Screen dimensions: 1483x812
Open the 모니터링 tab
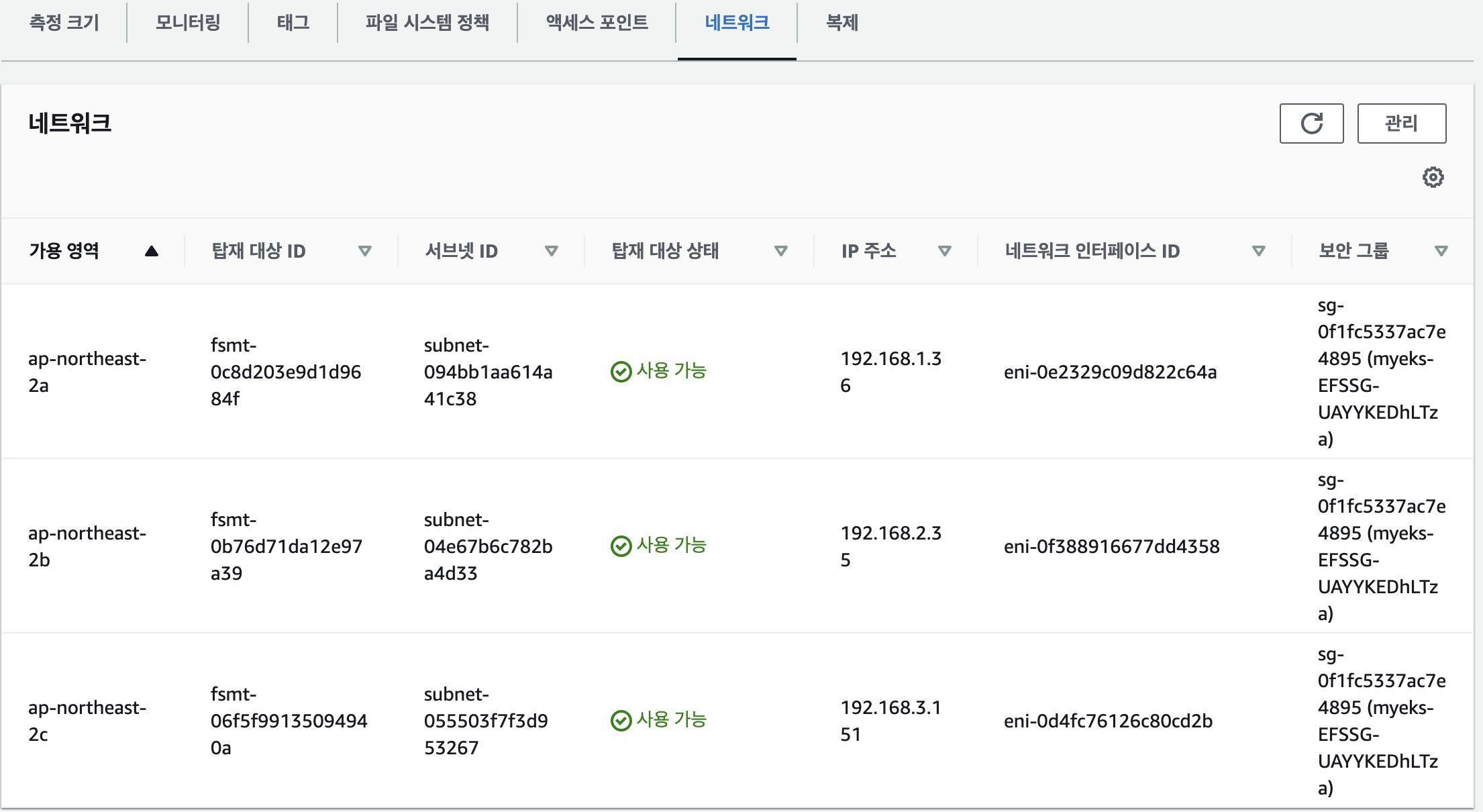pos(188,23)
